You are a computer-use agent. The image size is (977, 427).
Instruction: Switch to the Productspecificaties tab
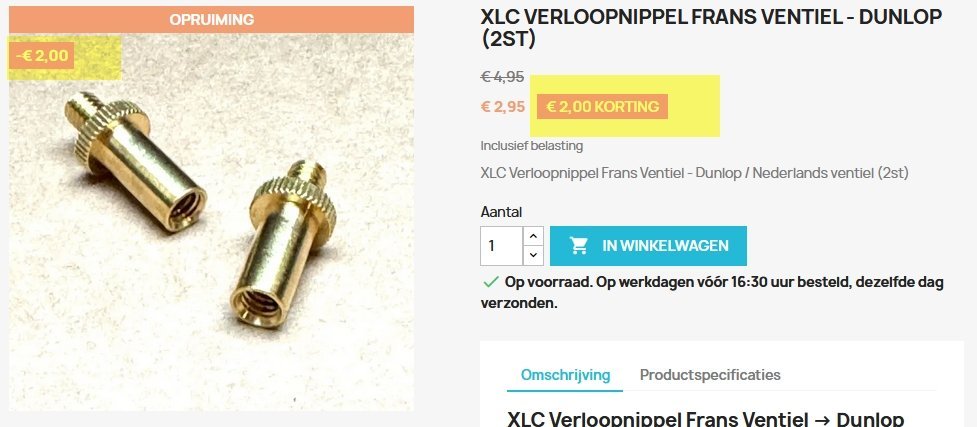point(710,375)
